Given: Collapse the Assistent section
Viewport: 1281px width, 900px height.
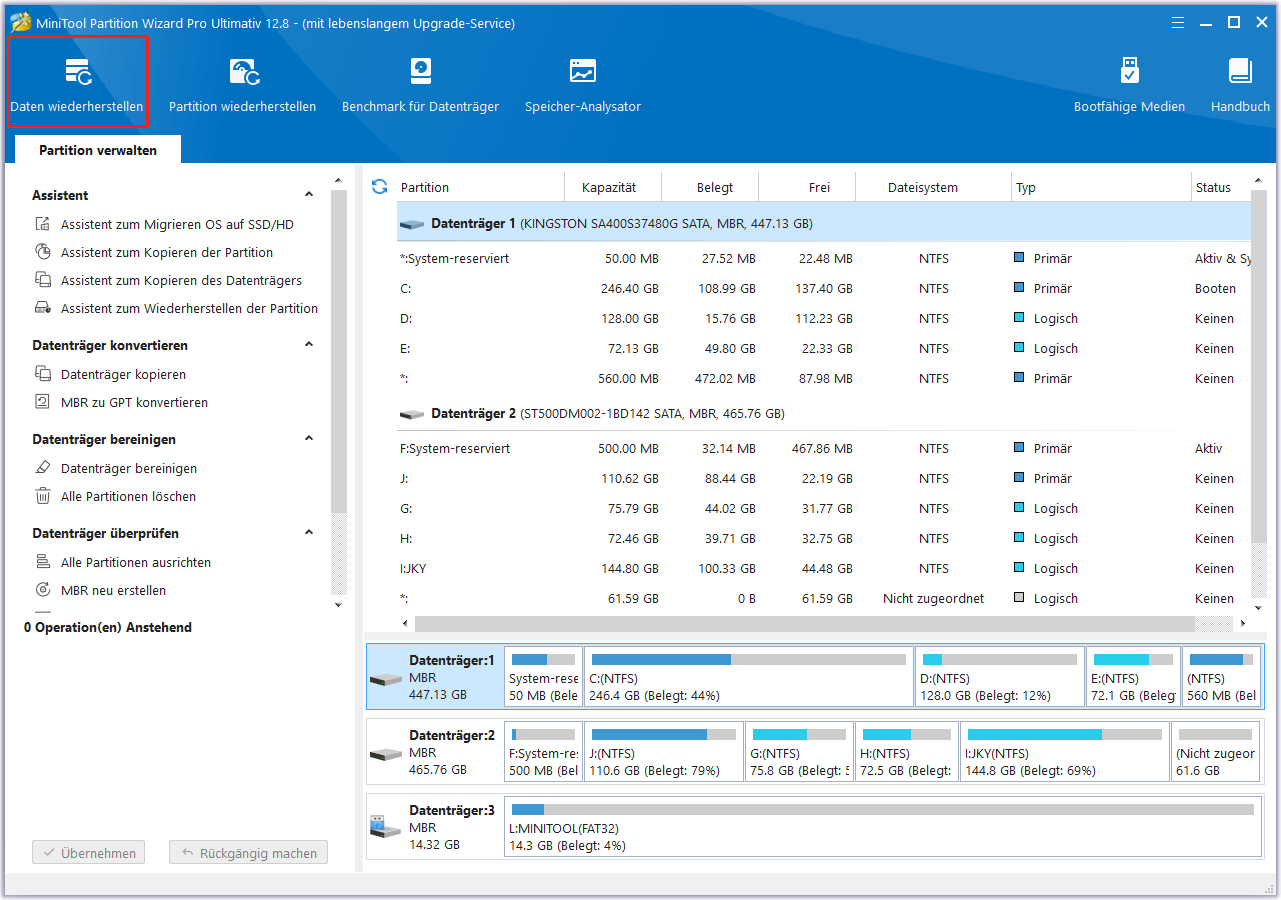Looking at the screenshot, I should click(x=309, y=195).
